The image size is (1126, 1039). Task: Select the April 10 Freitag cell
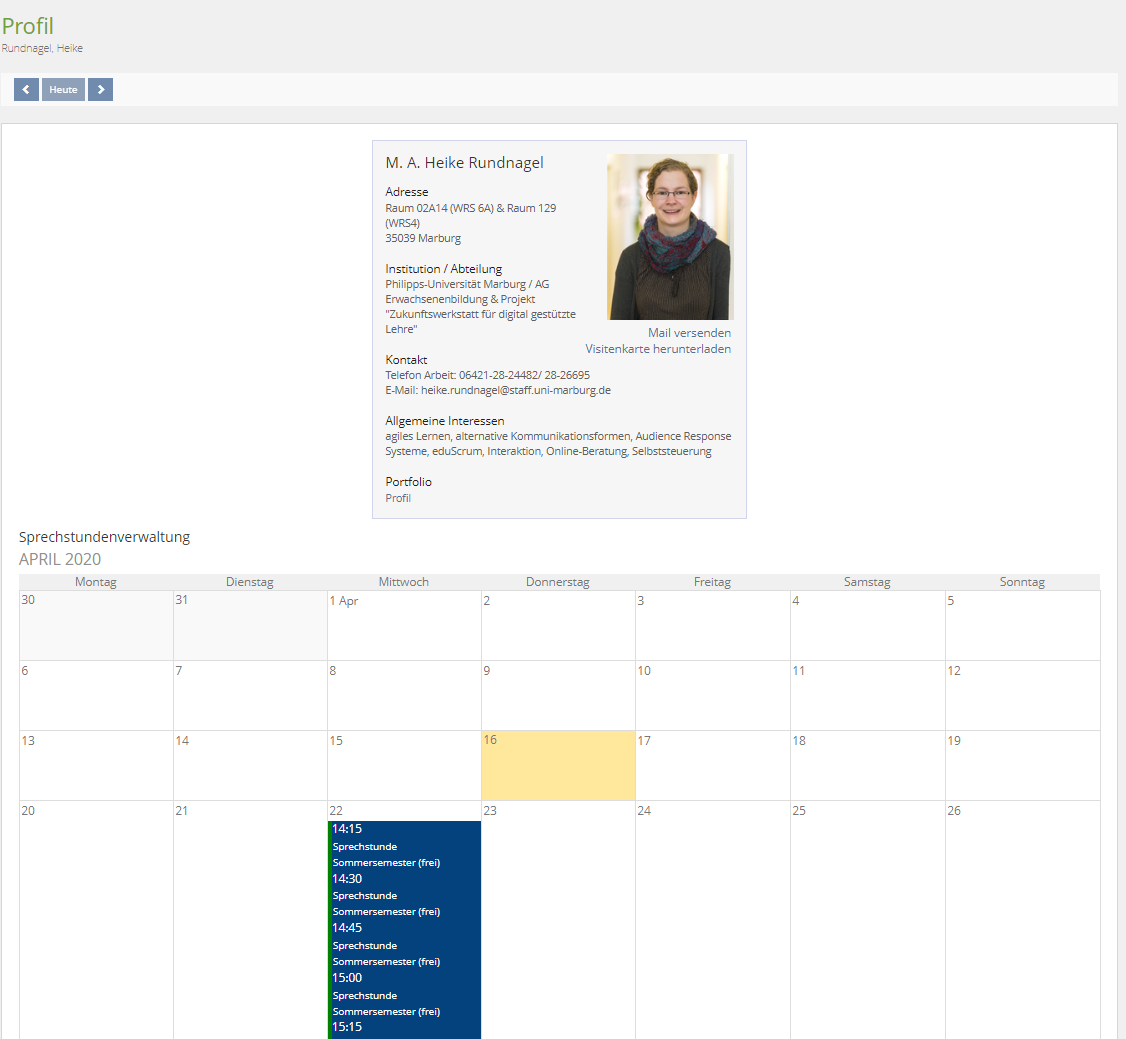(x=711, y=695)
